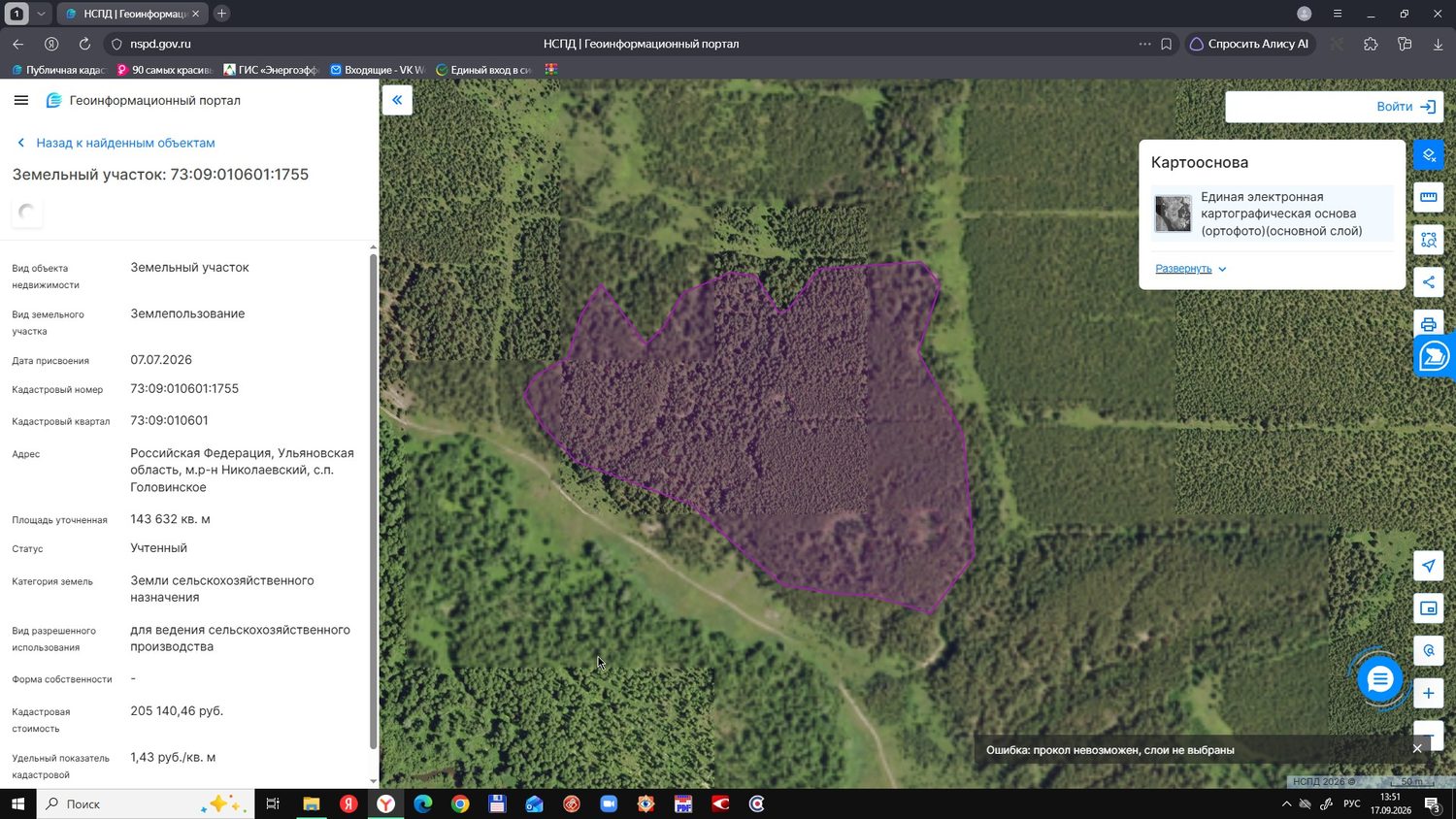
Task: Open the round chat support bubble
Action: (1379, 679)
